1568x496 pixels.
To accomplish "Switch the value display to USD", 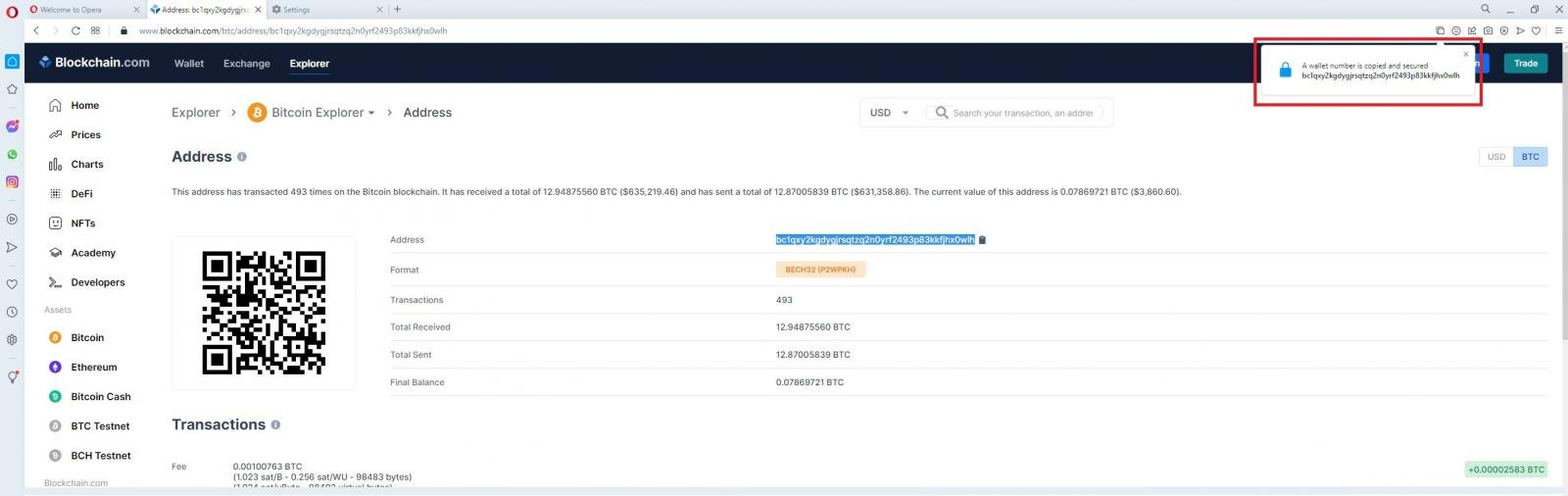I will pyautogui.click(x=1495, y=157).
